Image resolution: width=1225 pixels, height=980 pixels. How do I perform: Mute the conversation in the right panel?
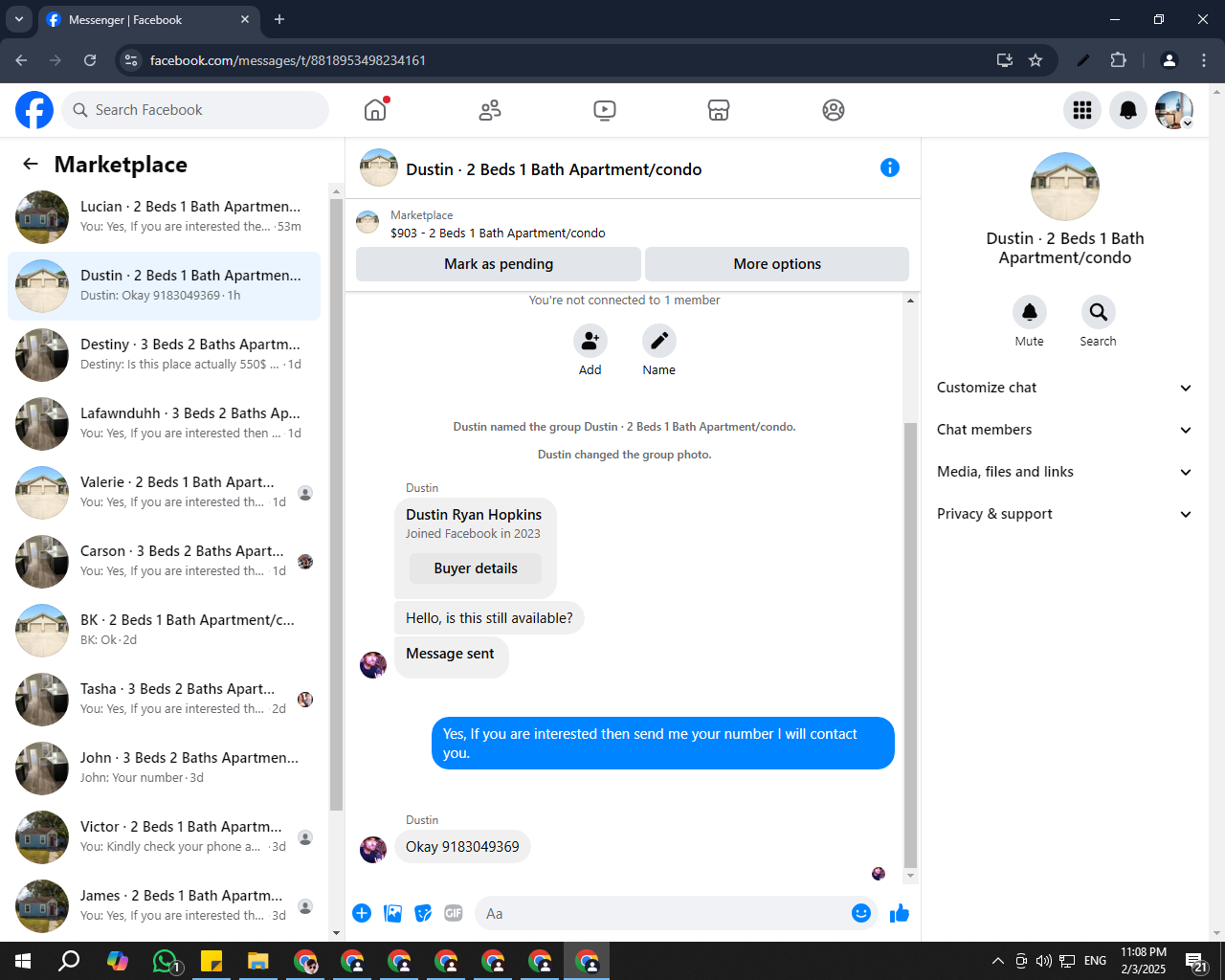(1030, 312)
